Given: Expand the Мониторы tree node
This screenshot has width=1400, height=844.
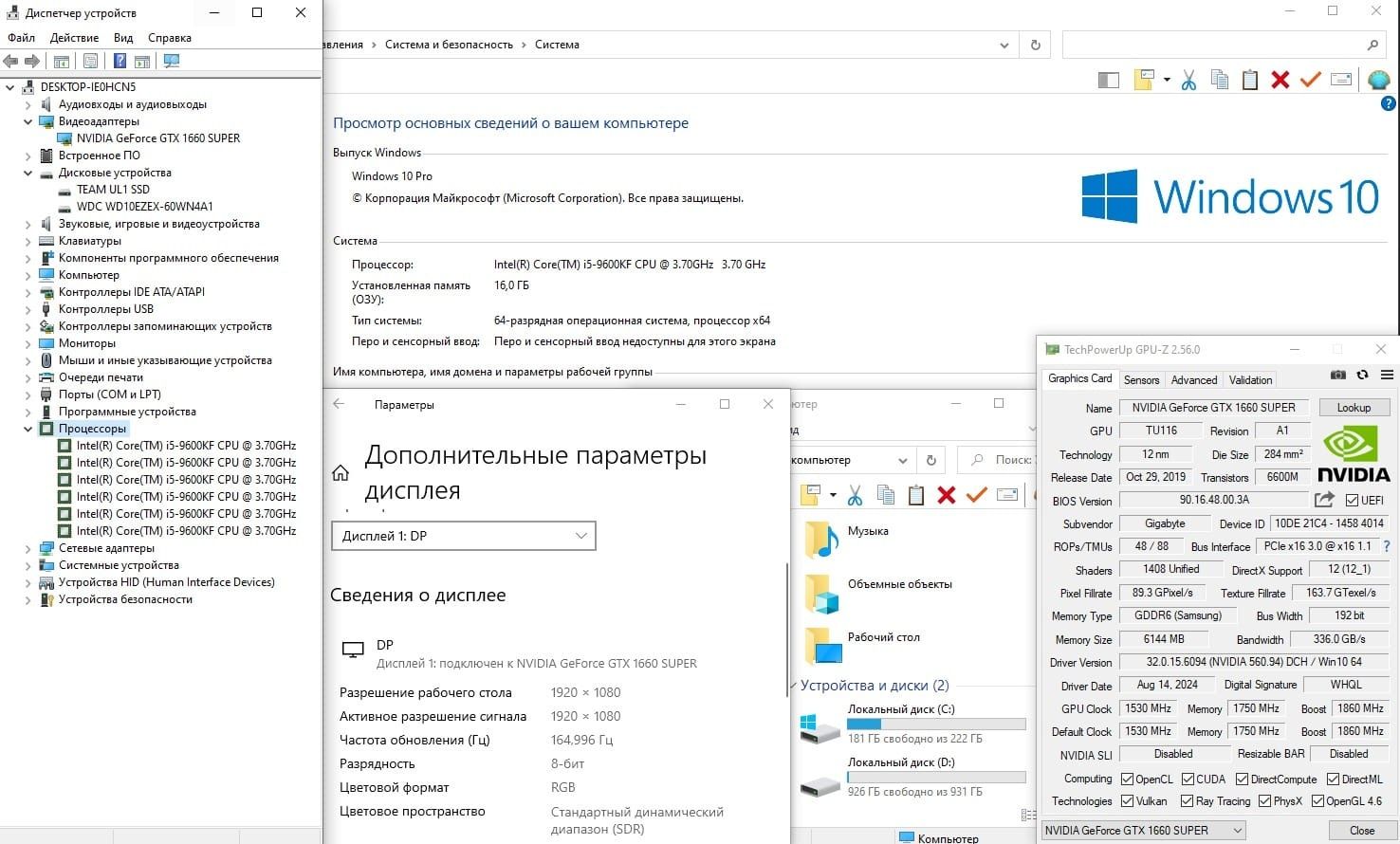Looking at the screenshot, I should coord(28,343).
